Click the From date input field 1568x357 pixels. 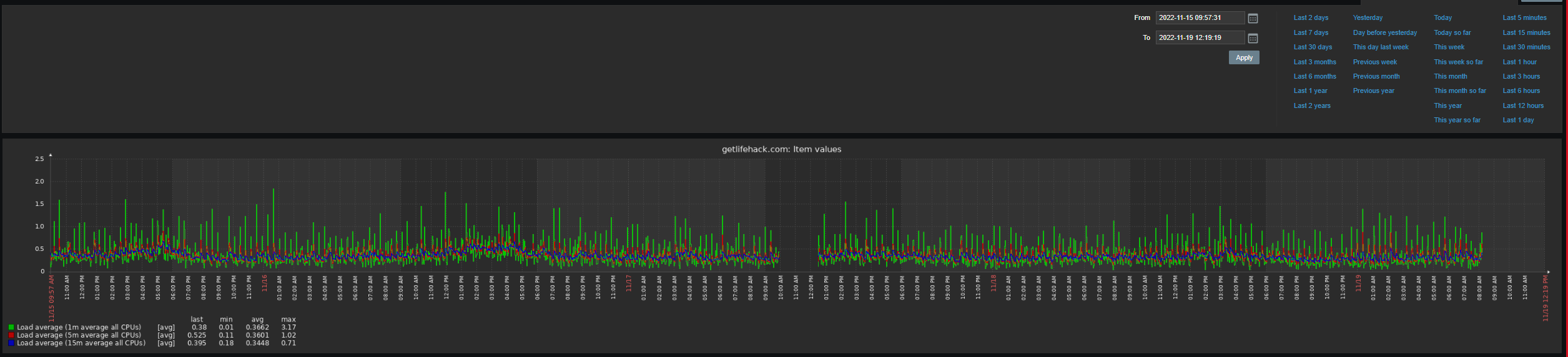tap(1200, 18)
